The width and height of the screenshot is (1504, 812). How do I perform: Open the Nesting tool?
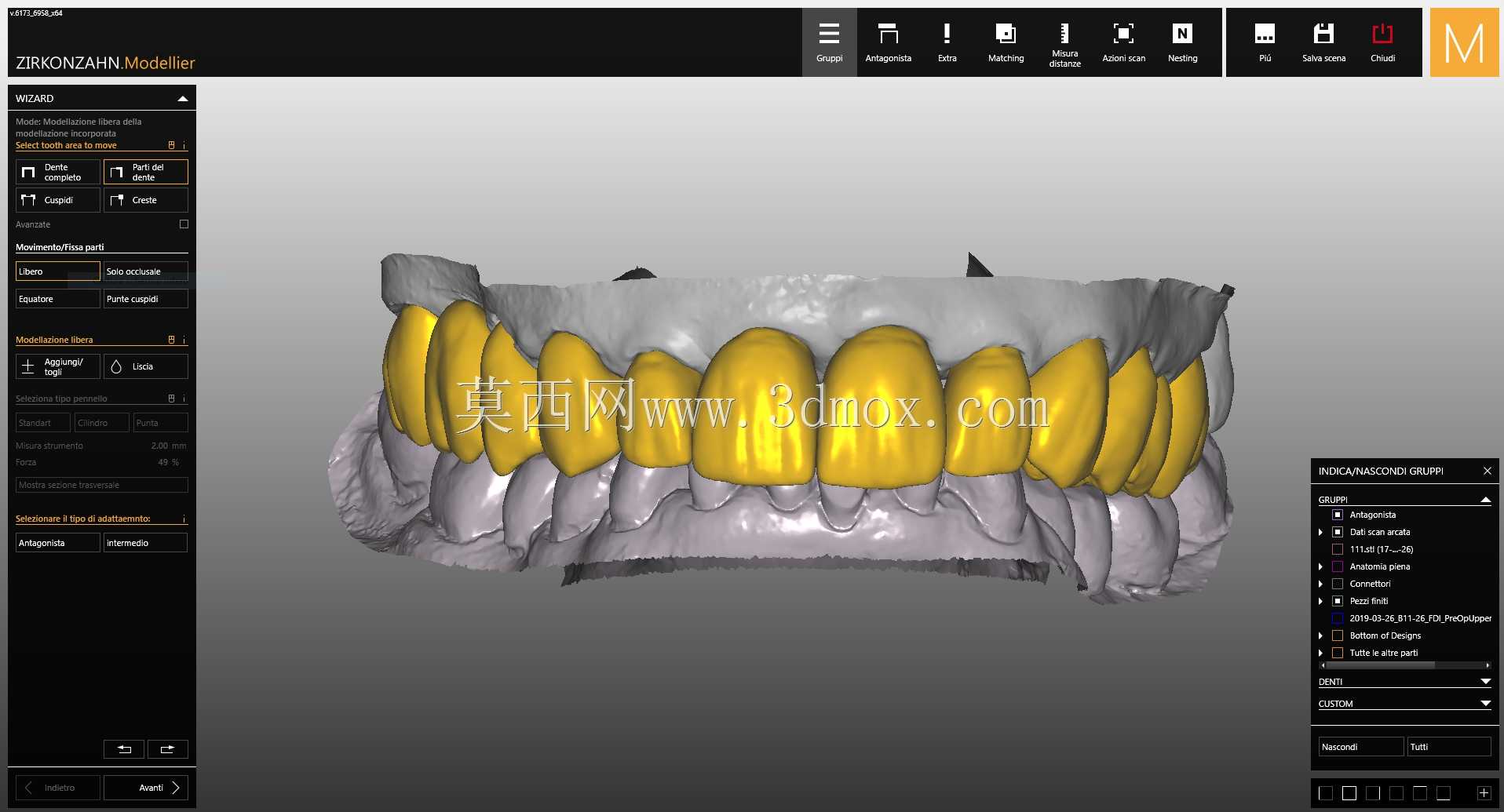point(1182,42)
